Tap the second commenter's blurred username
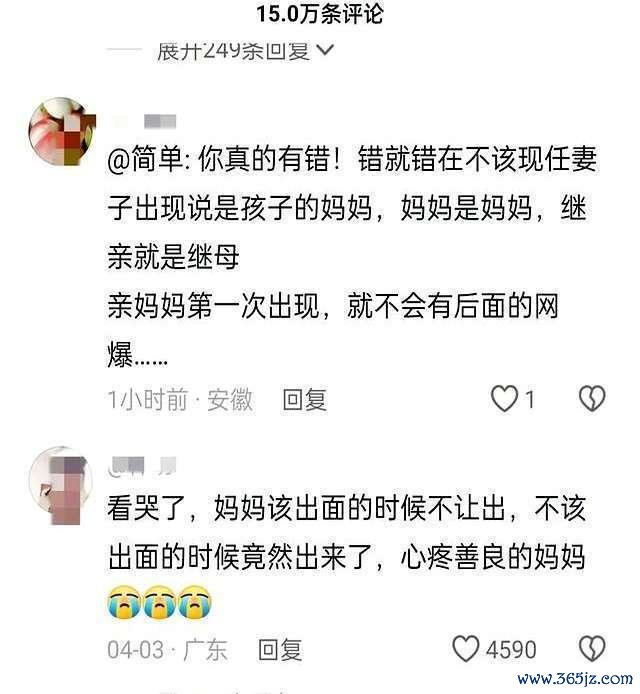Screen dimensions: 640x694 (143, 465)
